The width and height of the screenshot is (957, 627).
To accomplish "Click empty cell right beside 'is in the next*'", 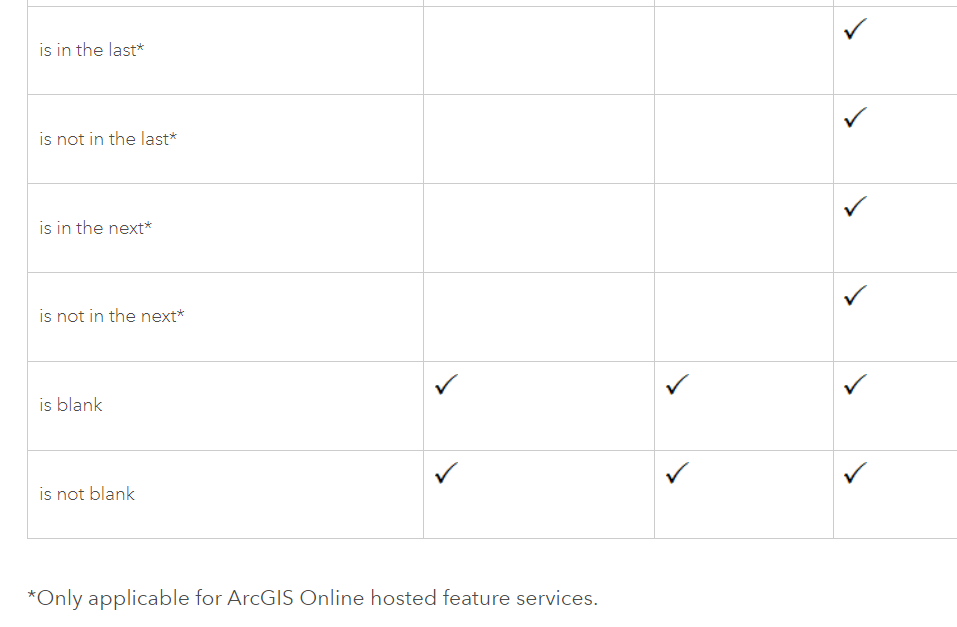I will click(538, 228).
